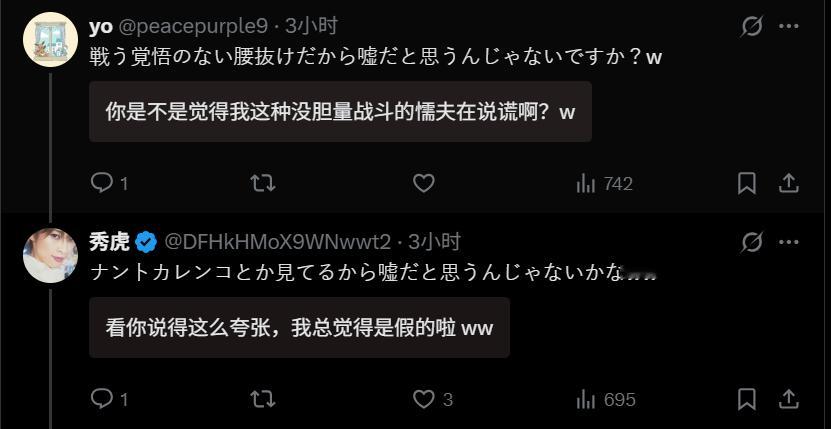Screen dimensions: 831x429
Task: Like 秀虎's tweet with 3 likes
Action: (x=432, y=399)
